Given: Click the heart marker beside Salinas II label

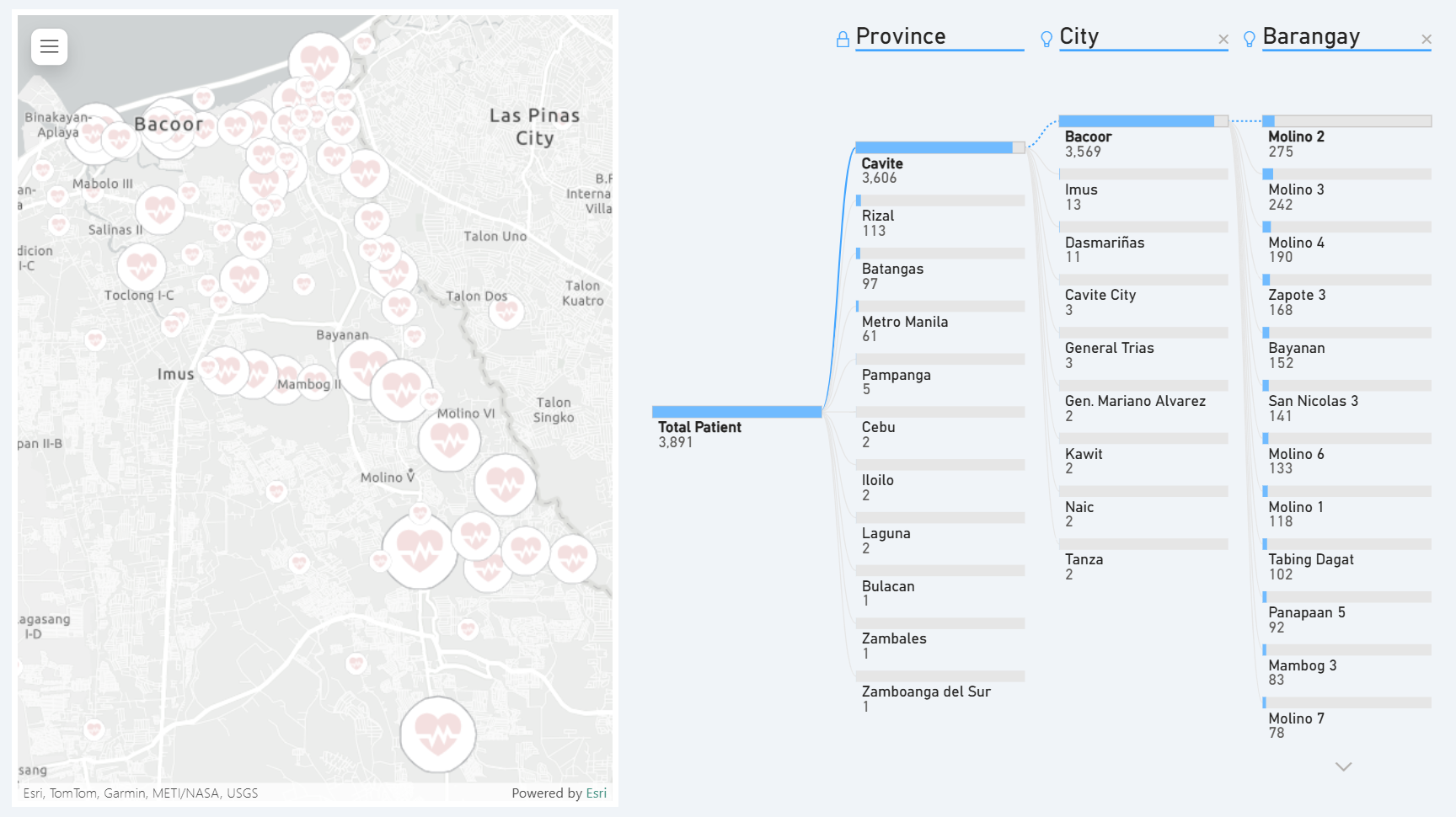Looking at the screenshot, I should tap(160, 209).
